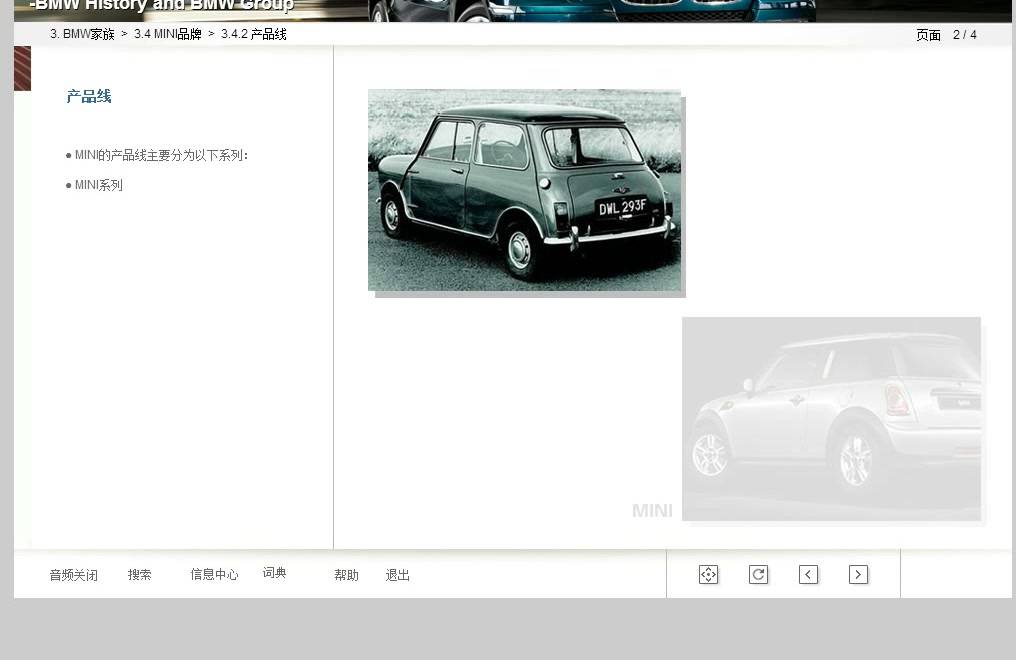
Task: Click the 产品线 heading
Action: (89, 97)
